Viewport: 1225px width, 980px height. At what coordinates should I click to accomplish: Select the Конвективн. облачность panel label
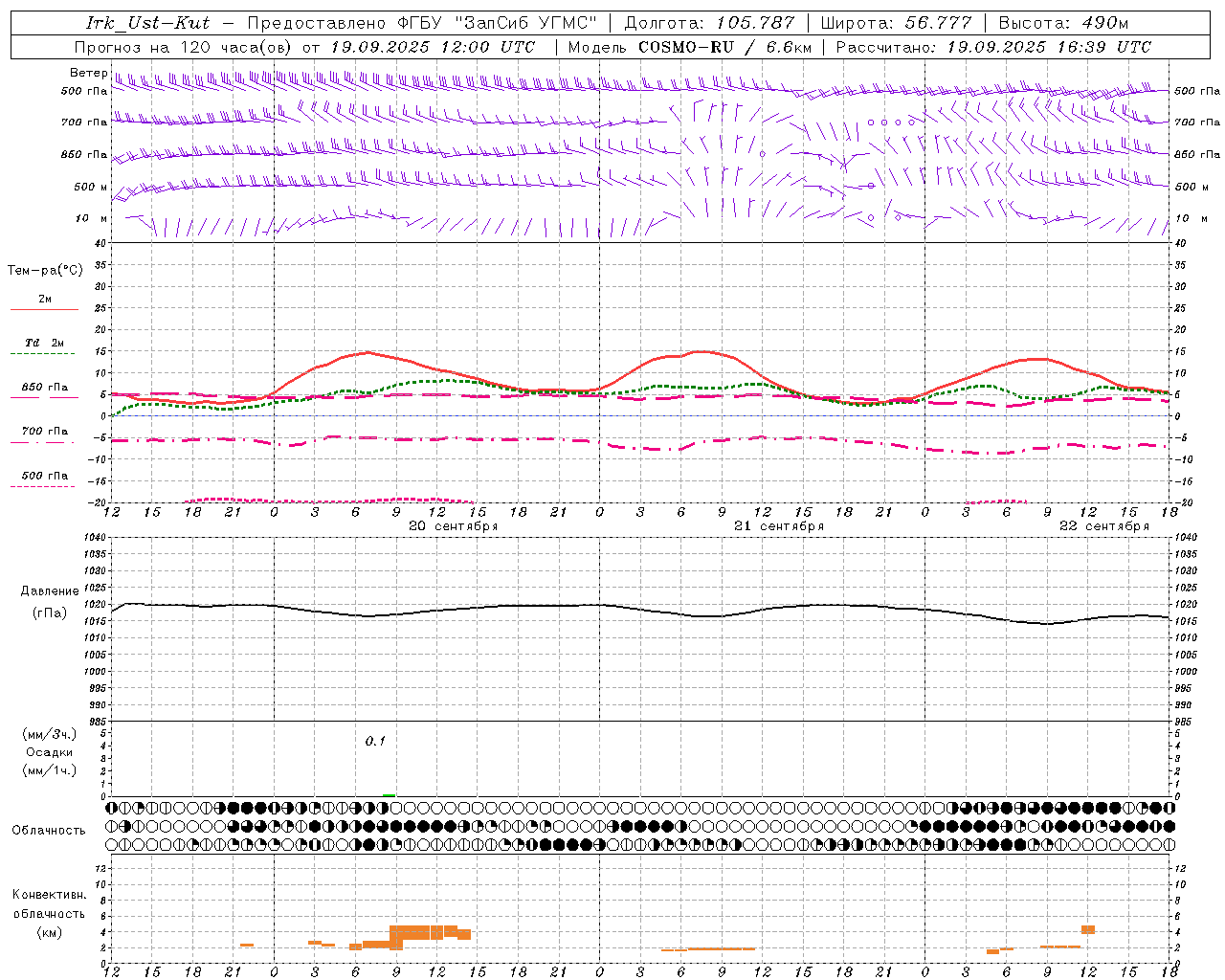point(49,904)
